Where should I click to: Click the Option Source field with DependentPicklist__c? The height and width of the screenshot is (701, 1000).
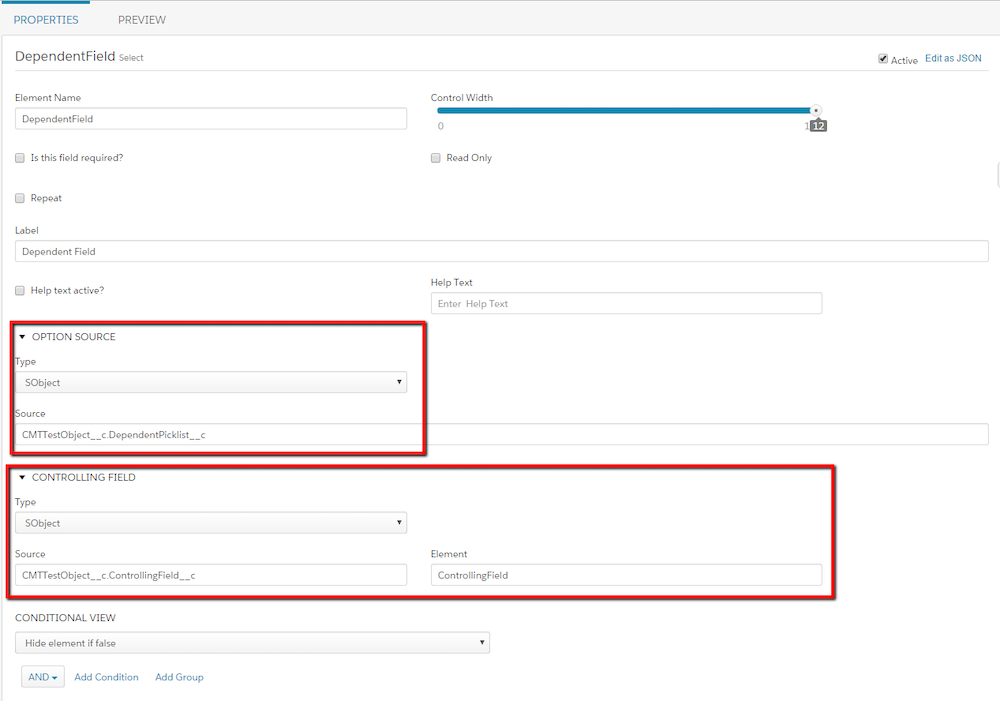(502, 434)
